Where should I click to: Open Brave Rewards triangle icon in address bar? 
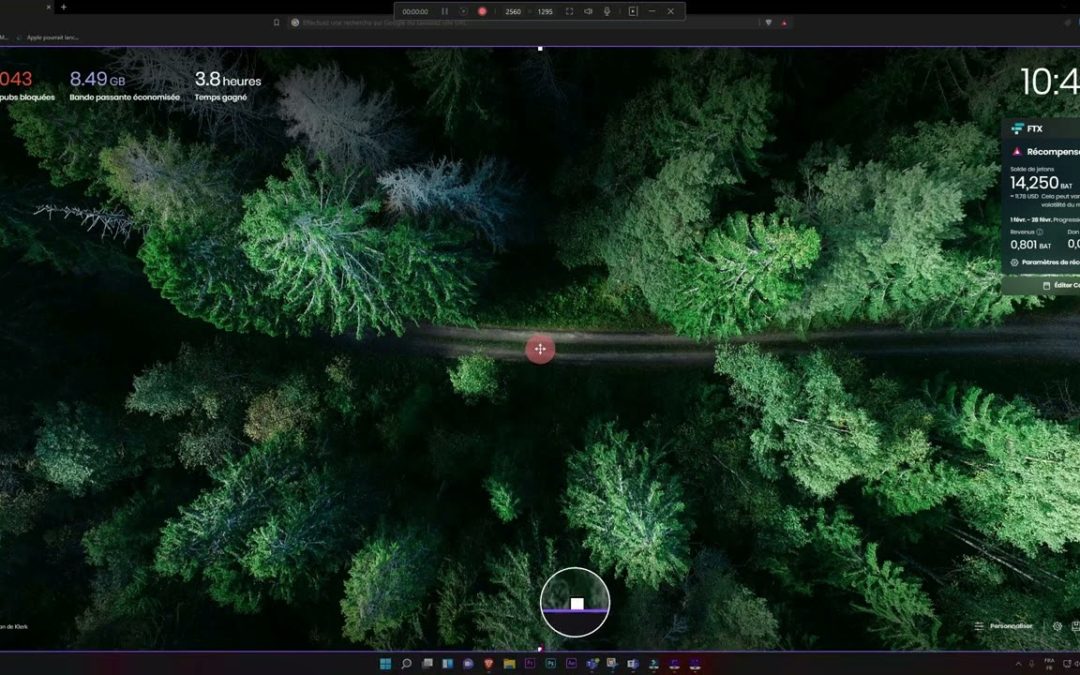point(784,23)
